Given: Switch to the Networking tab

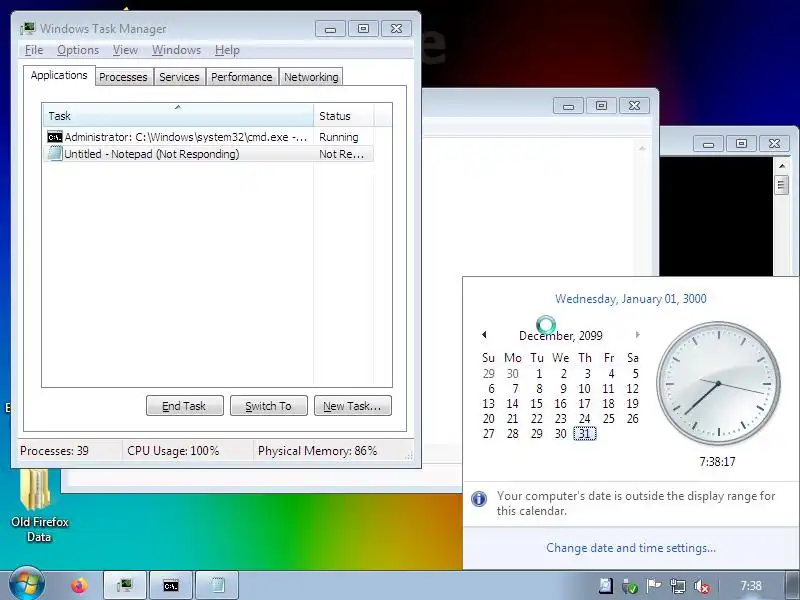Looking at the screenshot, I should pos(311,77).
